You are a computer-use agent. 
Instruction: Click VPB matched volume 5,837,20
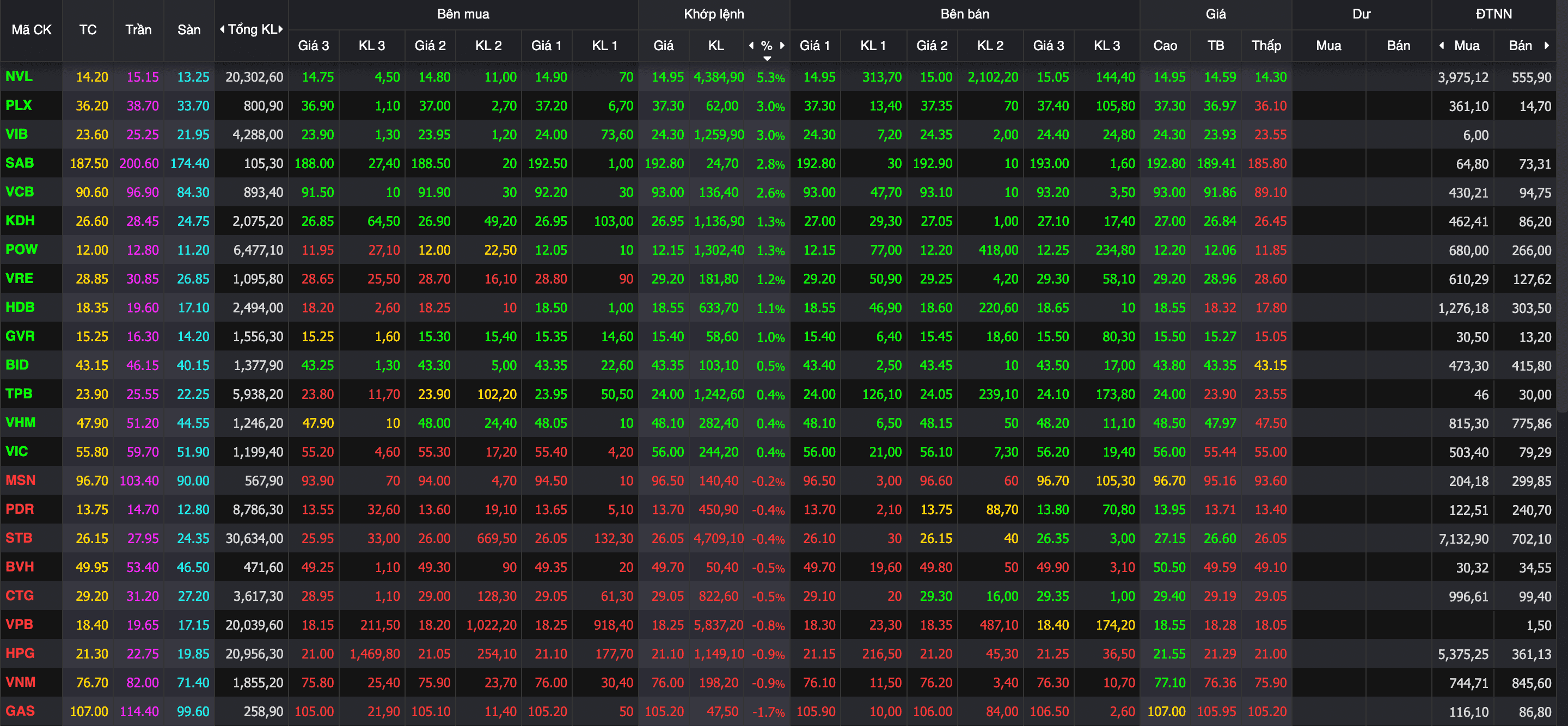[x=719, y=625]
